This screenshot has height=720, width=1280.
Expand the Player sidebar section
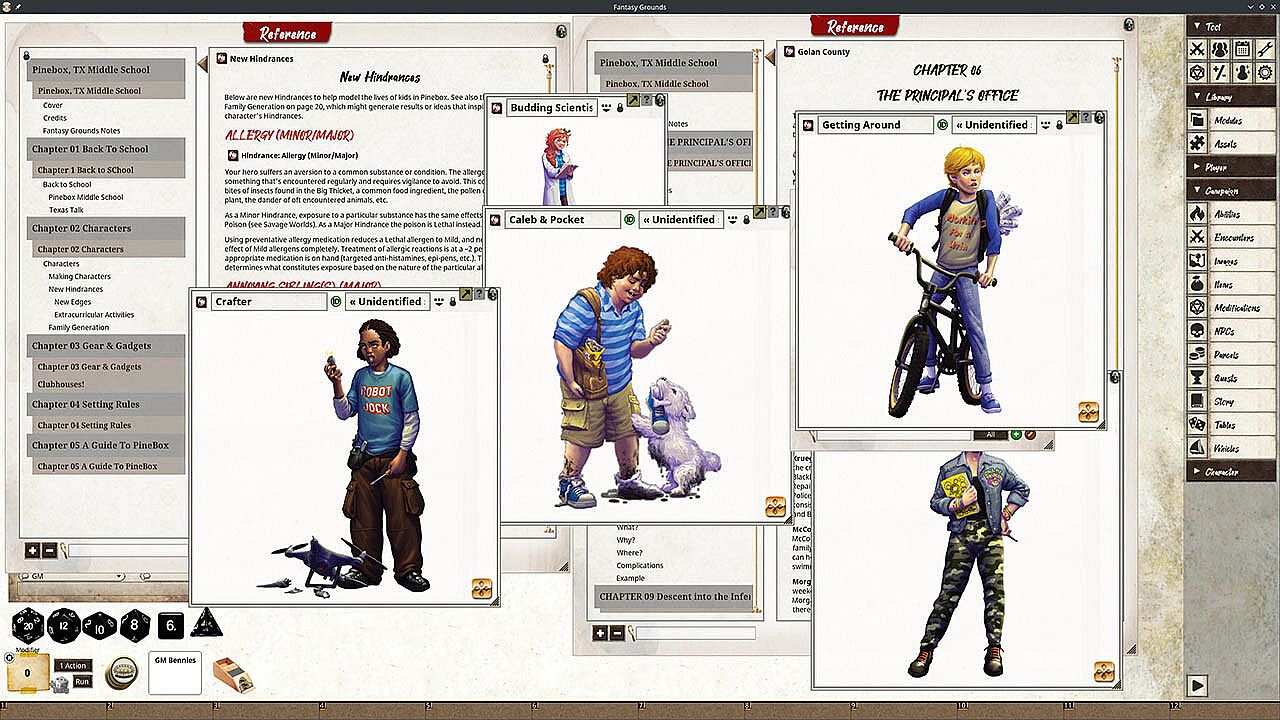click(1230, 167)
